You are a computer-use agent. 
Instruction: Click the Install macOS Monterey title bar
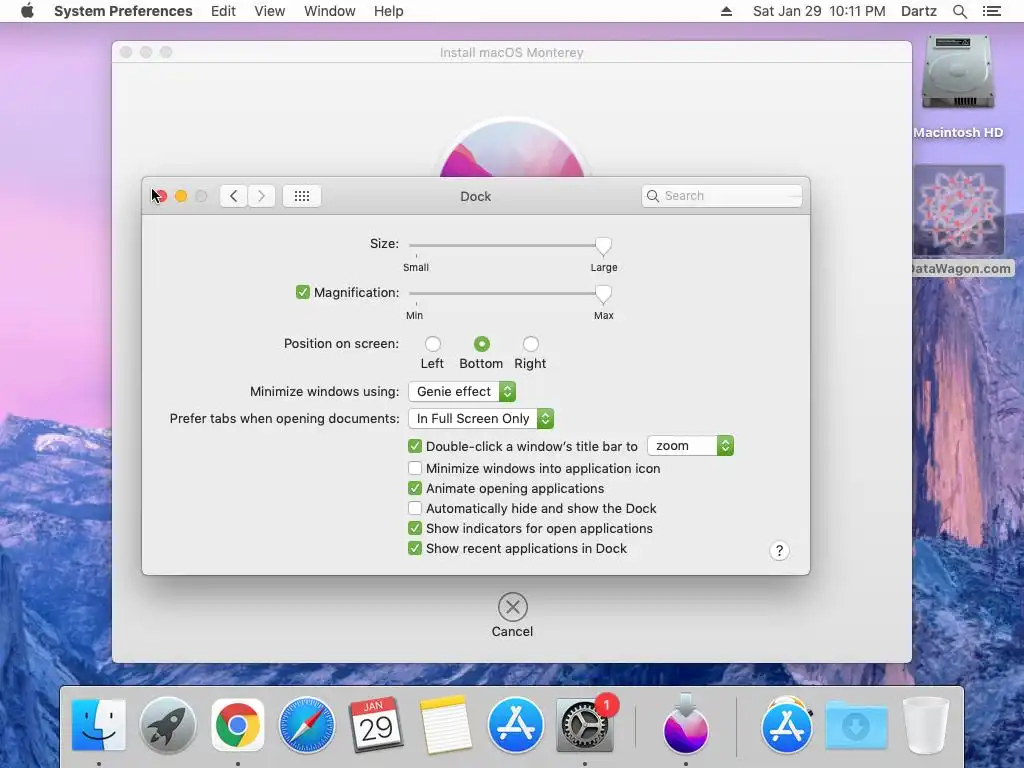[x=512, y=52]
